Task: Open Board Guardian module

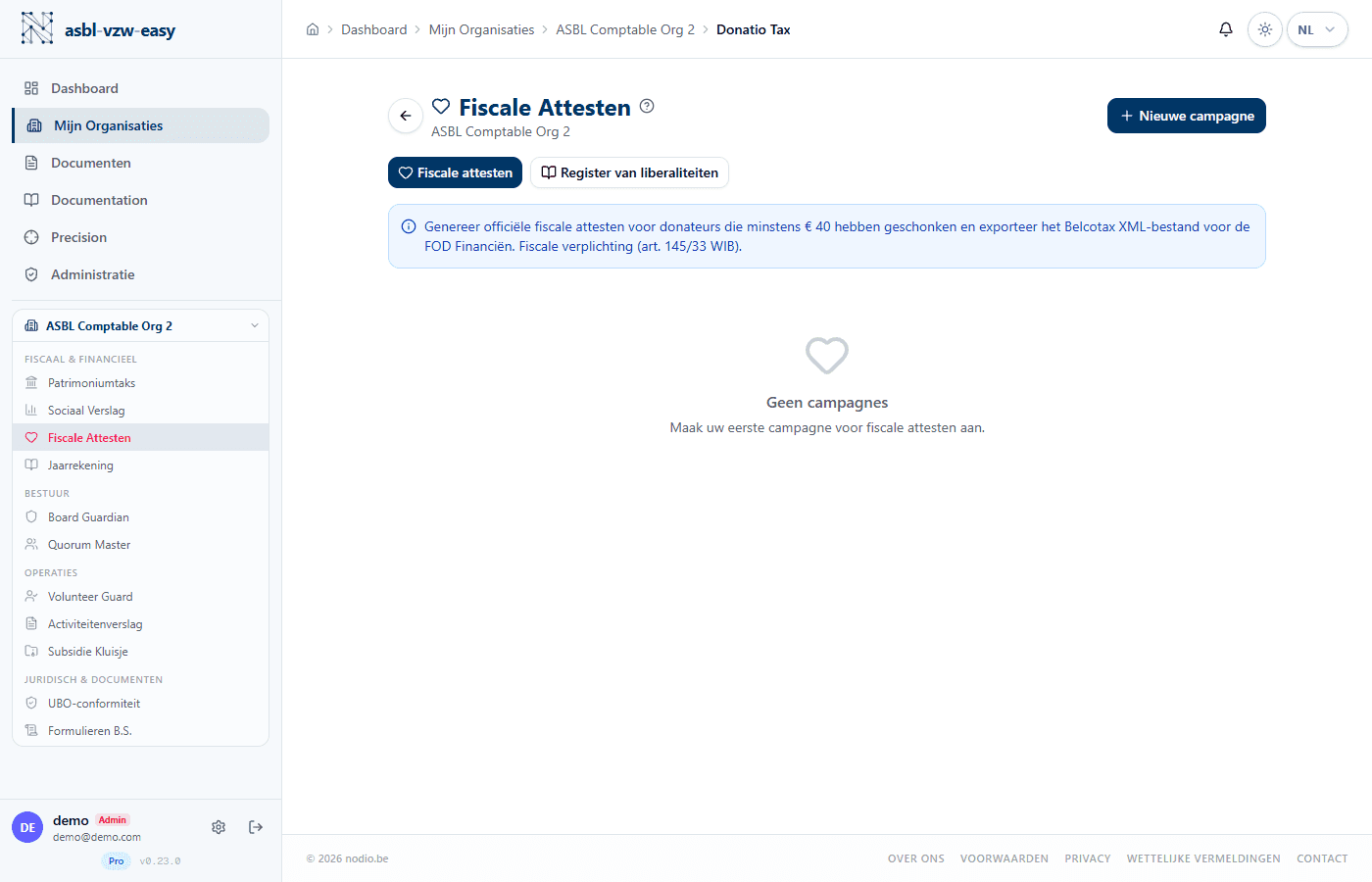Action: 140,517
